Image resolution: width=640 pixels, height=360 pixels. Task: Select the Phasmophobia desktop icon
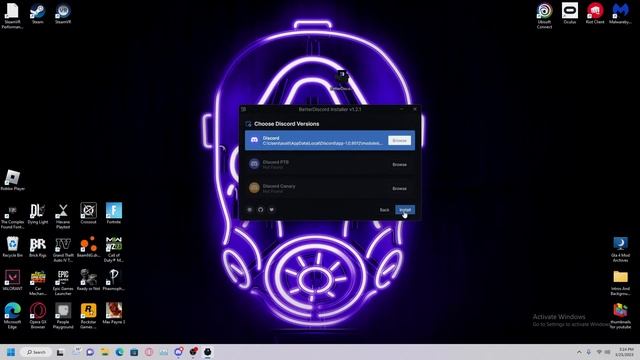(x=114, y=281)
